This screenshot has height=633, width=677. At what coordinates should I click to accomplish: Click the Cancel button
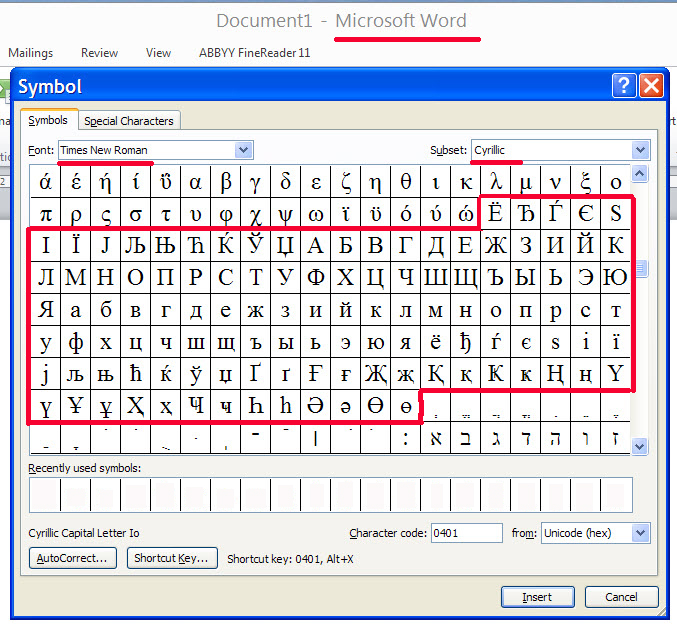pyautogui.click(x=621, y=597)
